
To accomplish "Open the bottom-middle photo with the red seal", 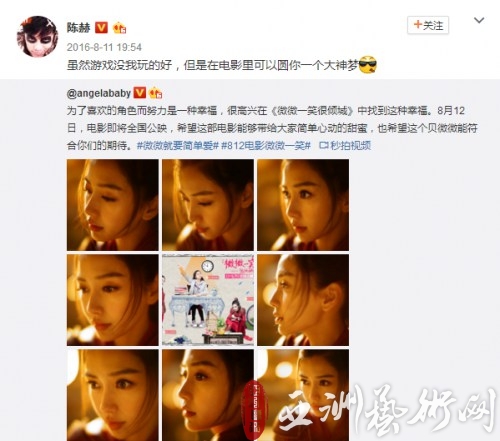I will coord(208,395).
